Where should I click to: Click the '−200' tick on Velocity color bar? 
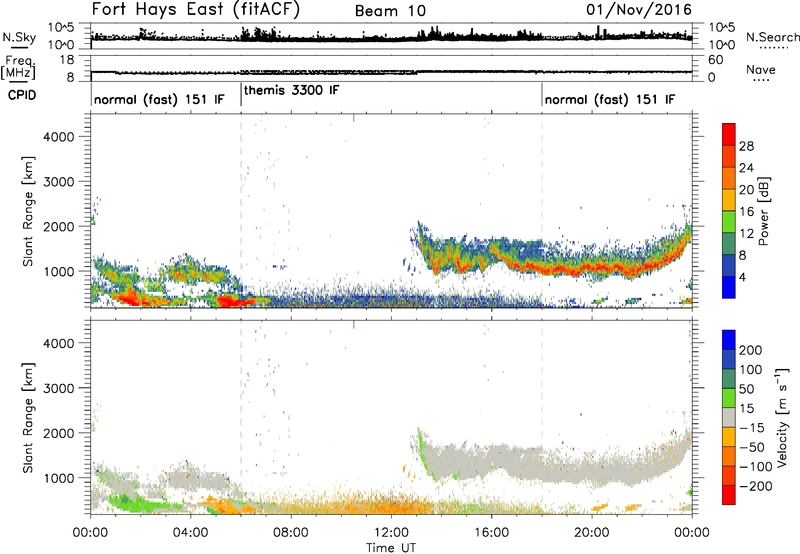(754, 486)
